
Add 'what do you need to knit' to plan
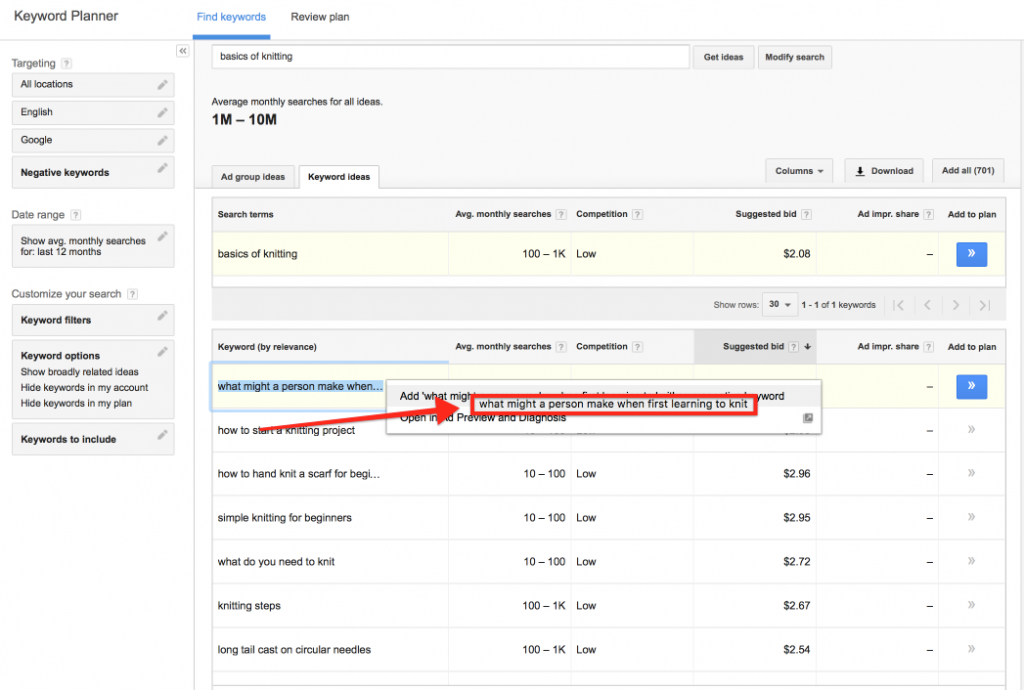coord(971,561)
